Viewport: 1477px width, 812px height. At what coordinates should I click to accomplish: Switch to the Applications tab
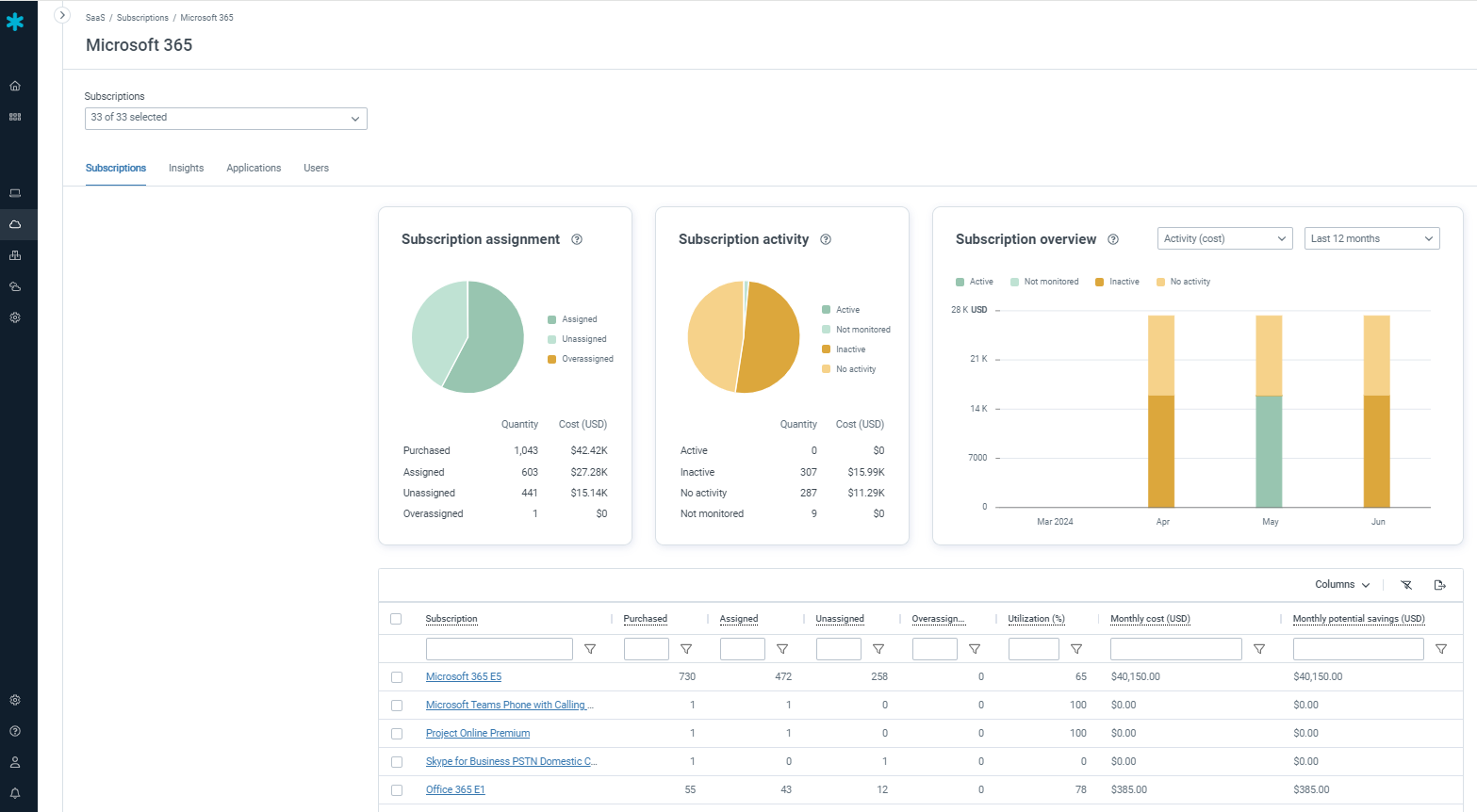[254, 168]
